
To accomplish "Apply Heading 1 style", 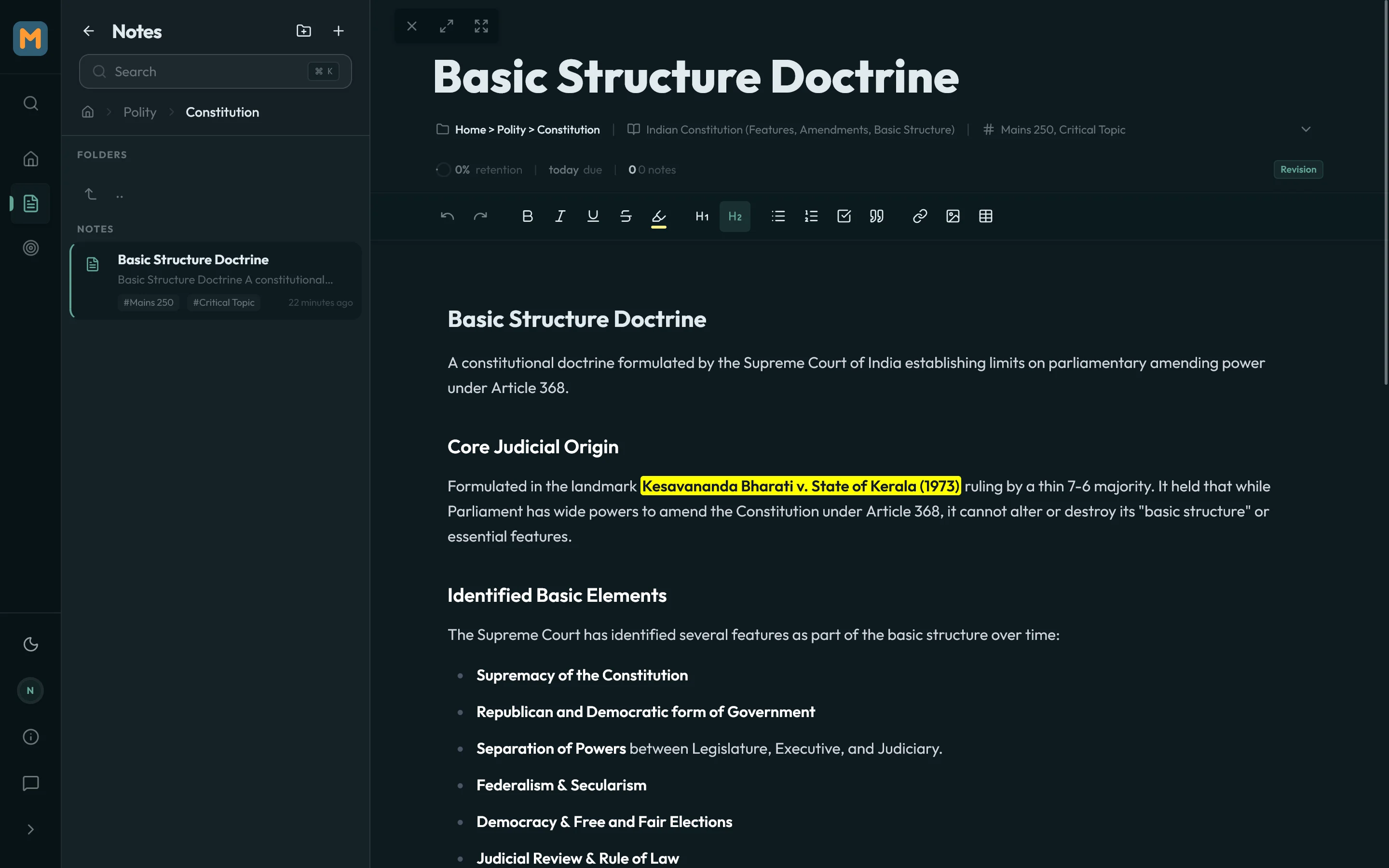I will click(x=702, y=217).
